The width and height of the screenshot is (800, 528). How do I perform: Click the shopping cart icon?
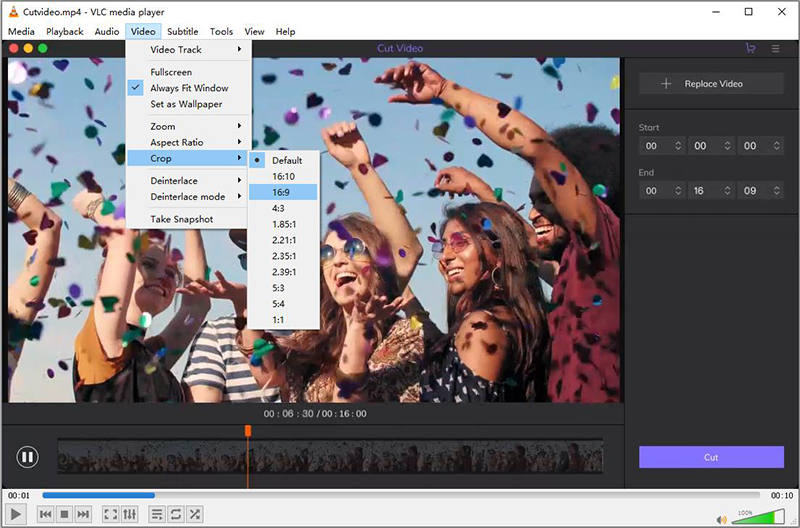(751, 48)
